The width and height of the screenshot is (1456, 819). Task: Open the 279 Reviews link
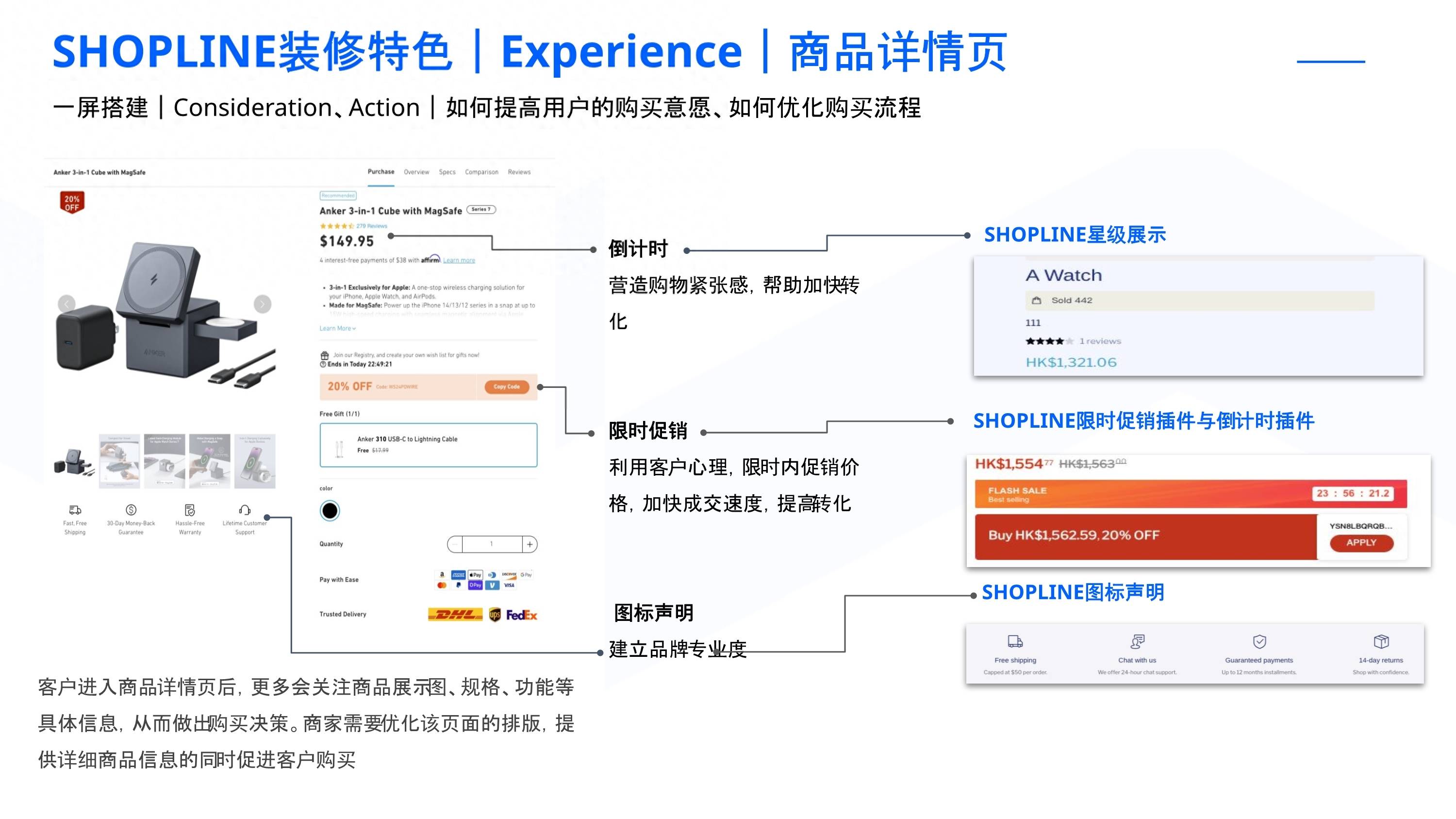click(x=371, y=226)
